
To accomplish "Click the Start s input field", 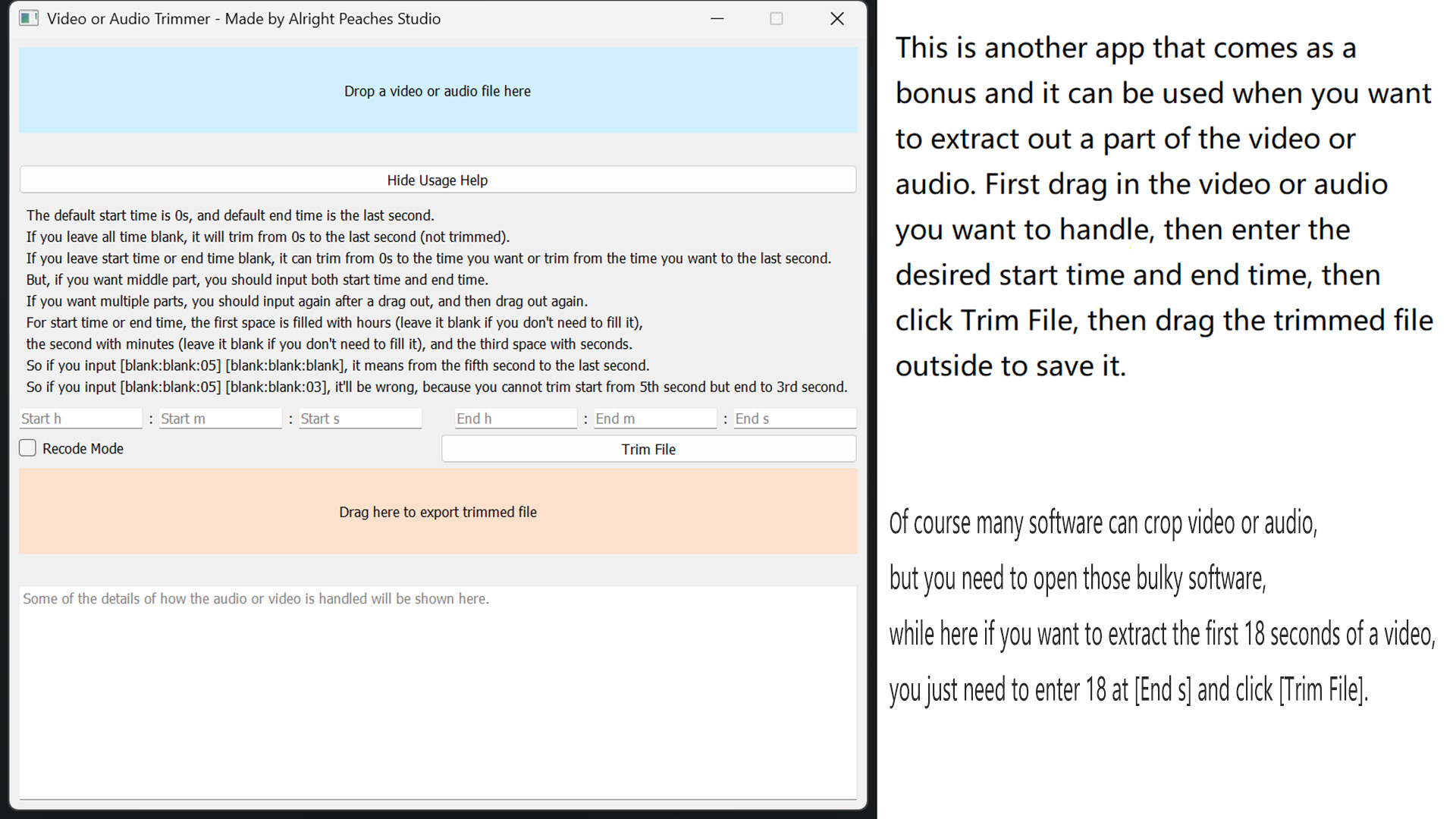I will [360, 418].
